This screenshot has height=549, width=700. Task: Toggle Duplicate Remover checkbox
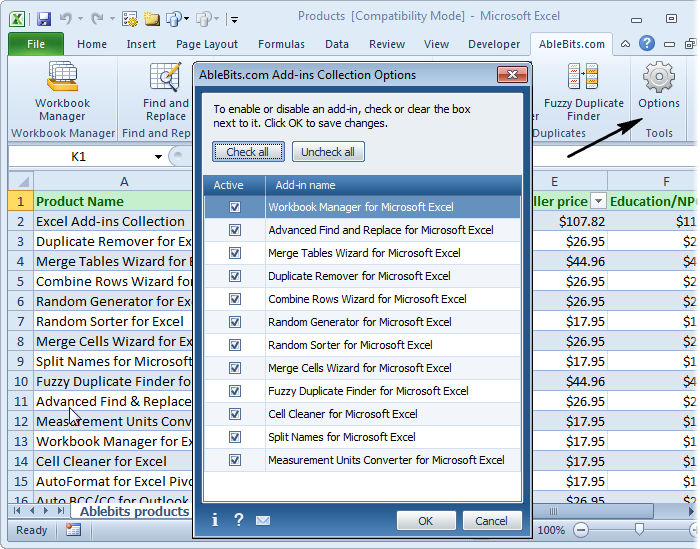pos(235,276)
